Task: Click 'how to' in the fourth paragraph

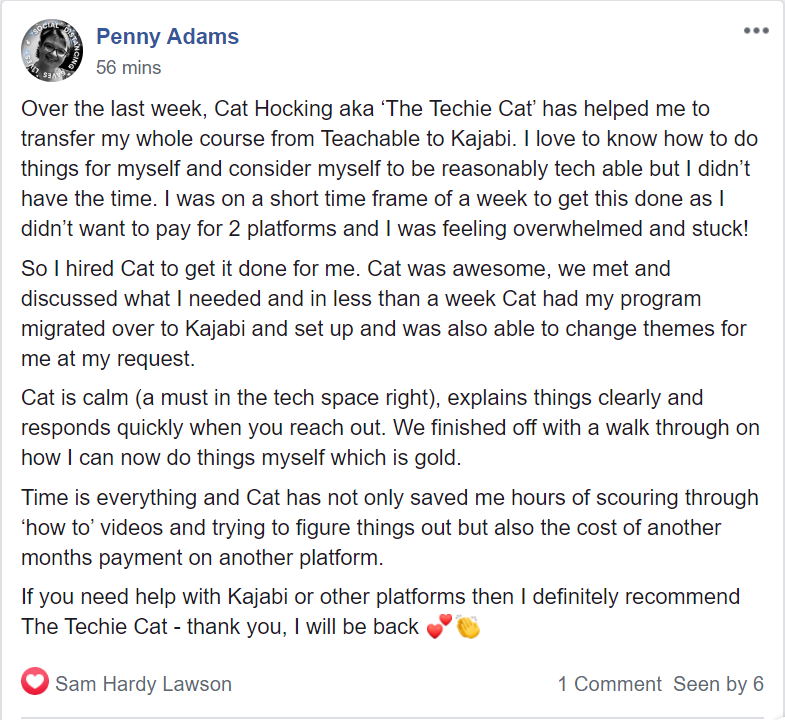Action: click(x=60, y=527)
